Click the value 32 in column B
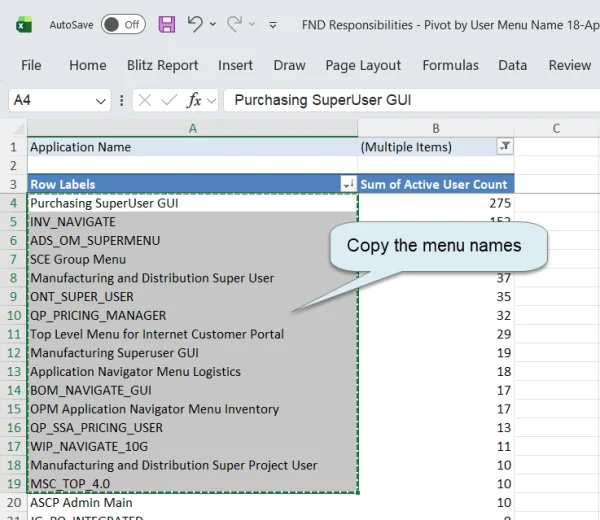The height and width of the screenshot is (520, 600). [x=504, y=316]
